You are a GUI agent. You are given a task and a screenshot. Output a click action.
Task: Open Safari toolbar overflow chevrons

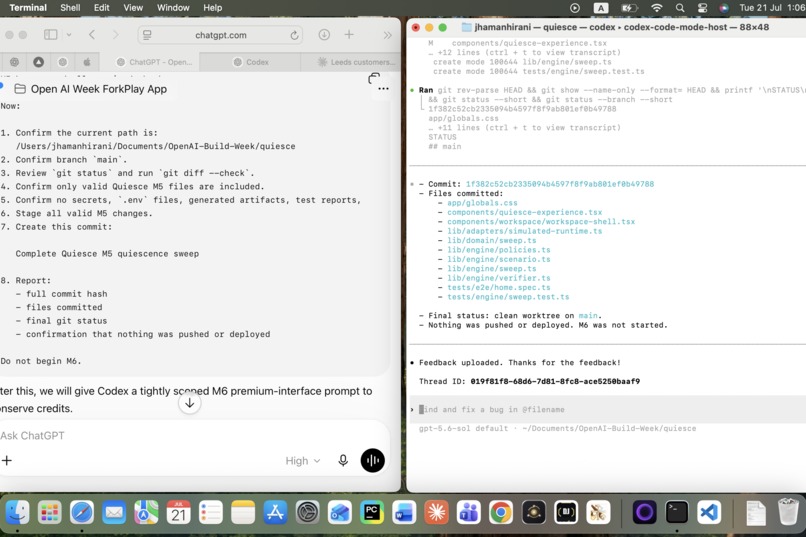(387, 35)
